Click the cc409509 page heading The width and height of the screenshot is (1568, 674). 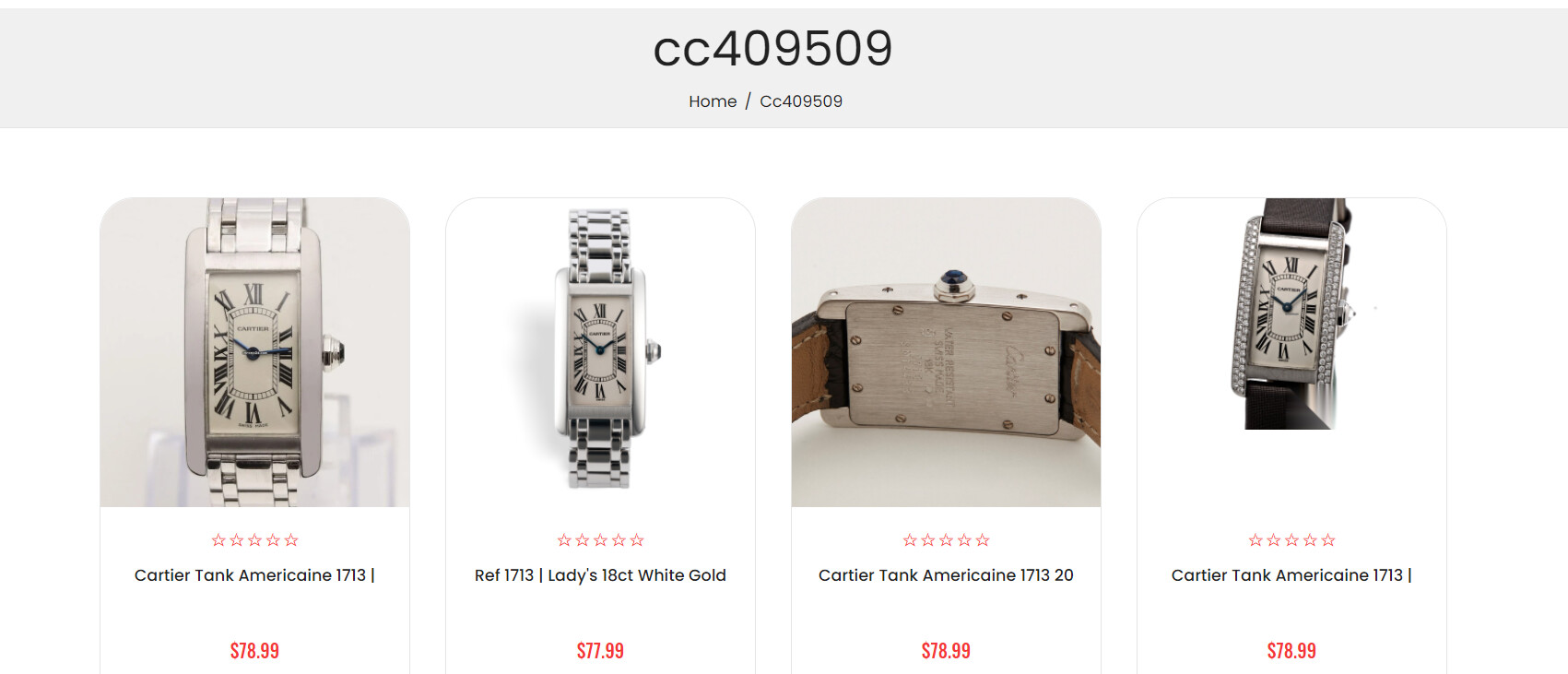[772, 48]
